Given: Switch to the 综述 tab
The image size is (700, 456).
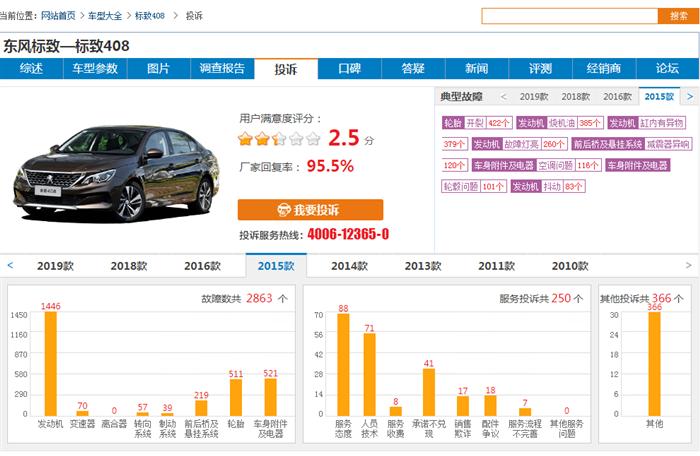Looking at the screenshot, I should pyautogui.click(x=31, y=68).
